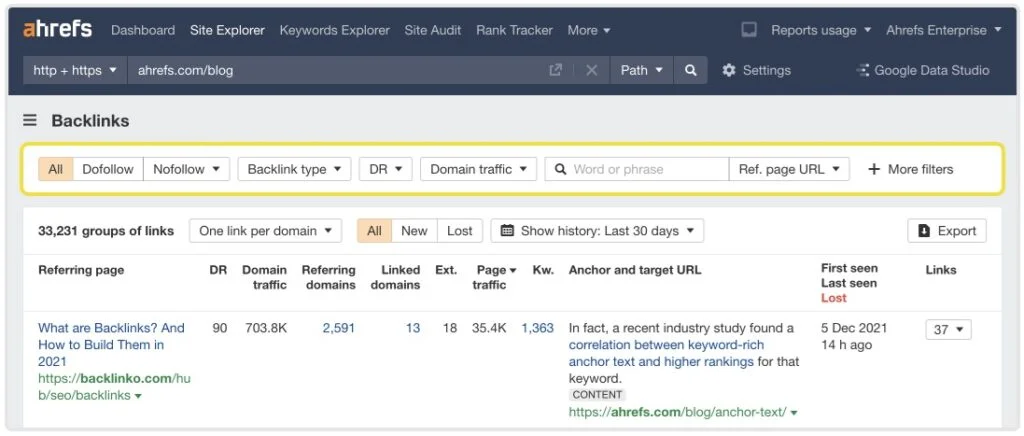The height and width of the screenshot is (436, 1024).
Task: Open One link per domain dropdown
Action: point(265,230)
